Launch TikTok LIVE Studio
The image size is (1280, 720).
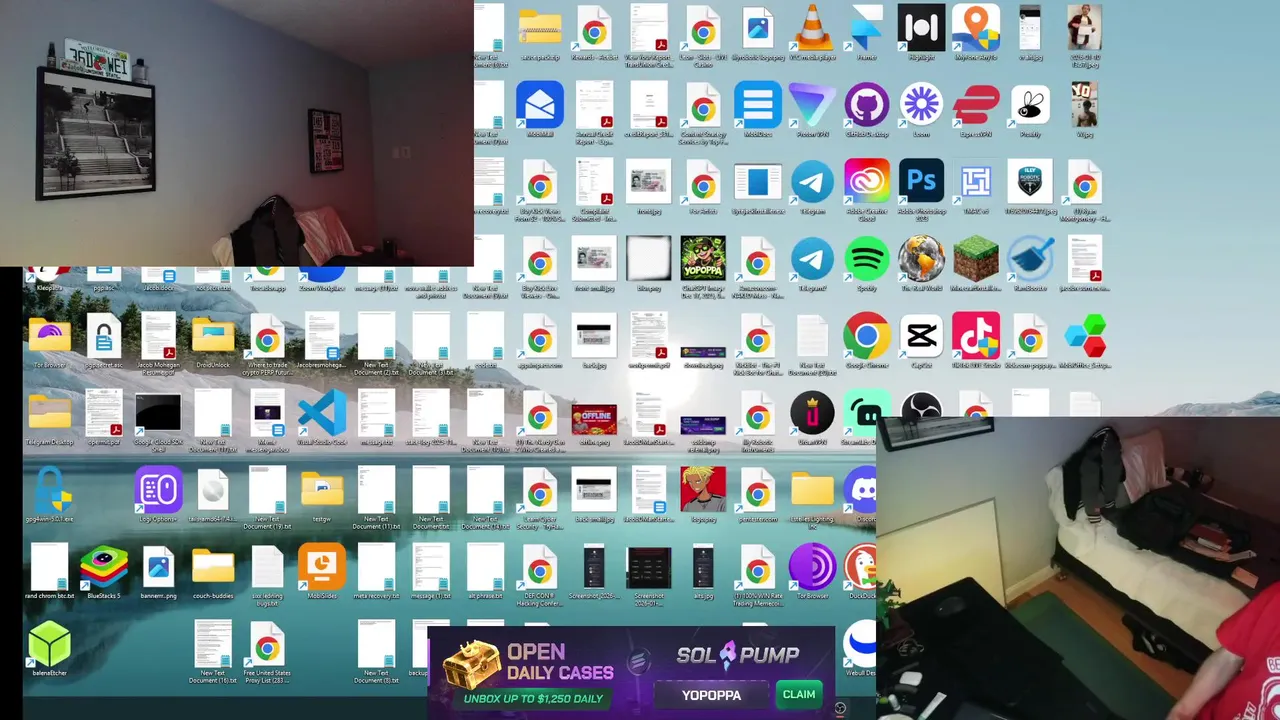[x=975, y=337]
